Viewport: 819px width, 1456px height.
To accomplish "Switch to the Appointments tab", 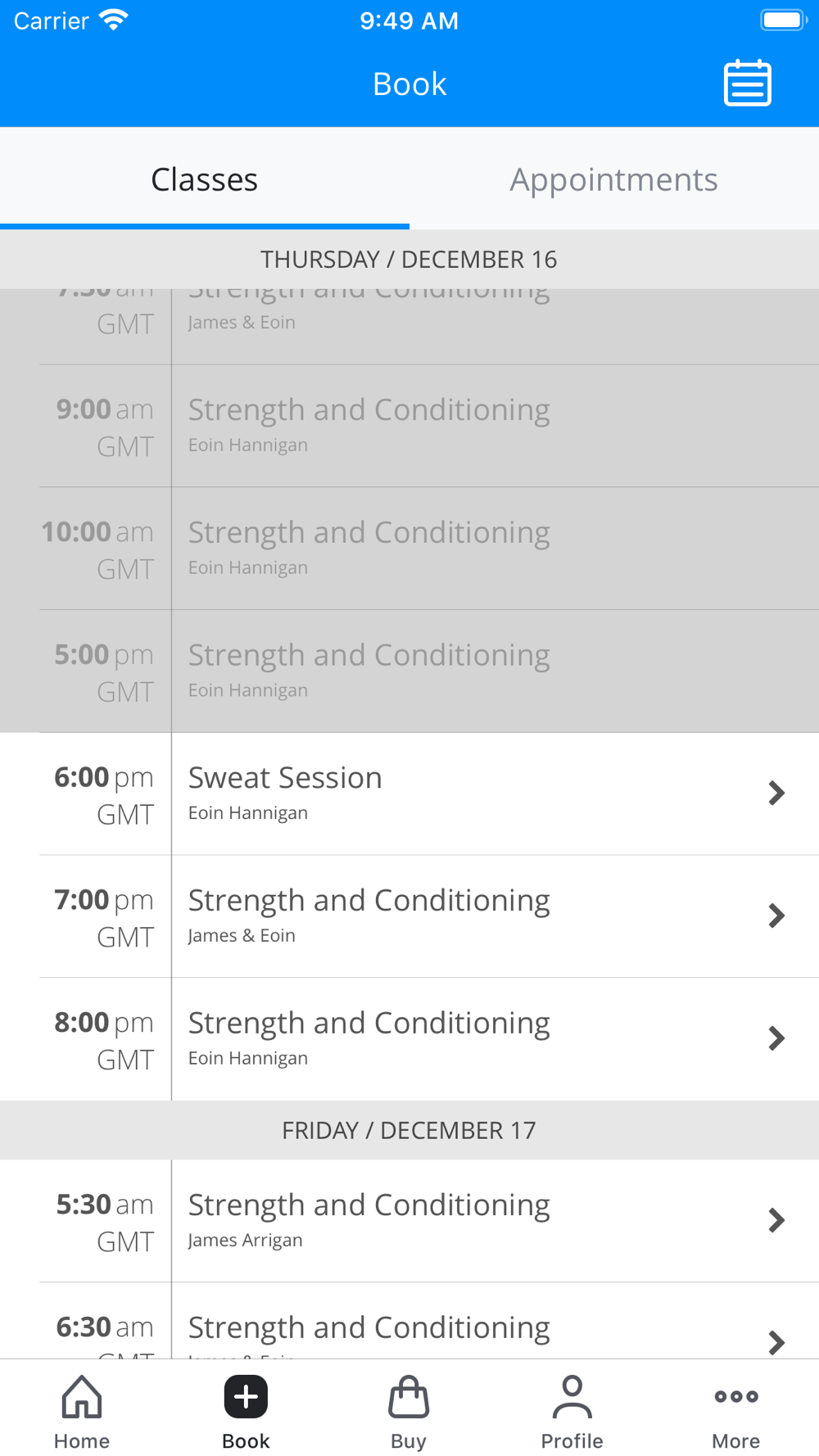I will pos(614,179).
